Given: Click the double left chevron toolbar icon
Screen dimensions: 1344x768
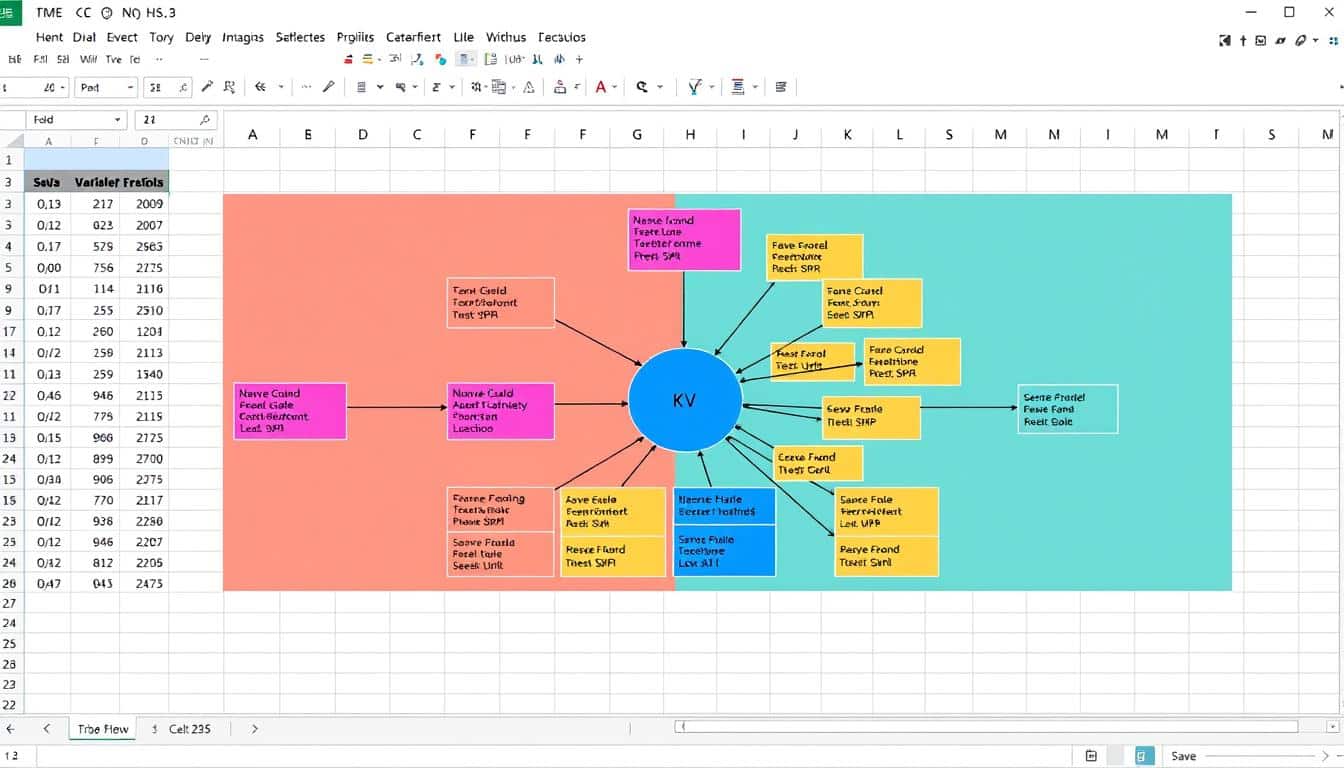Looking at the screenshot, I should click(x=261, y=87).
